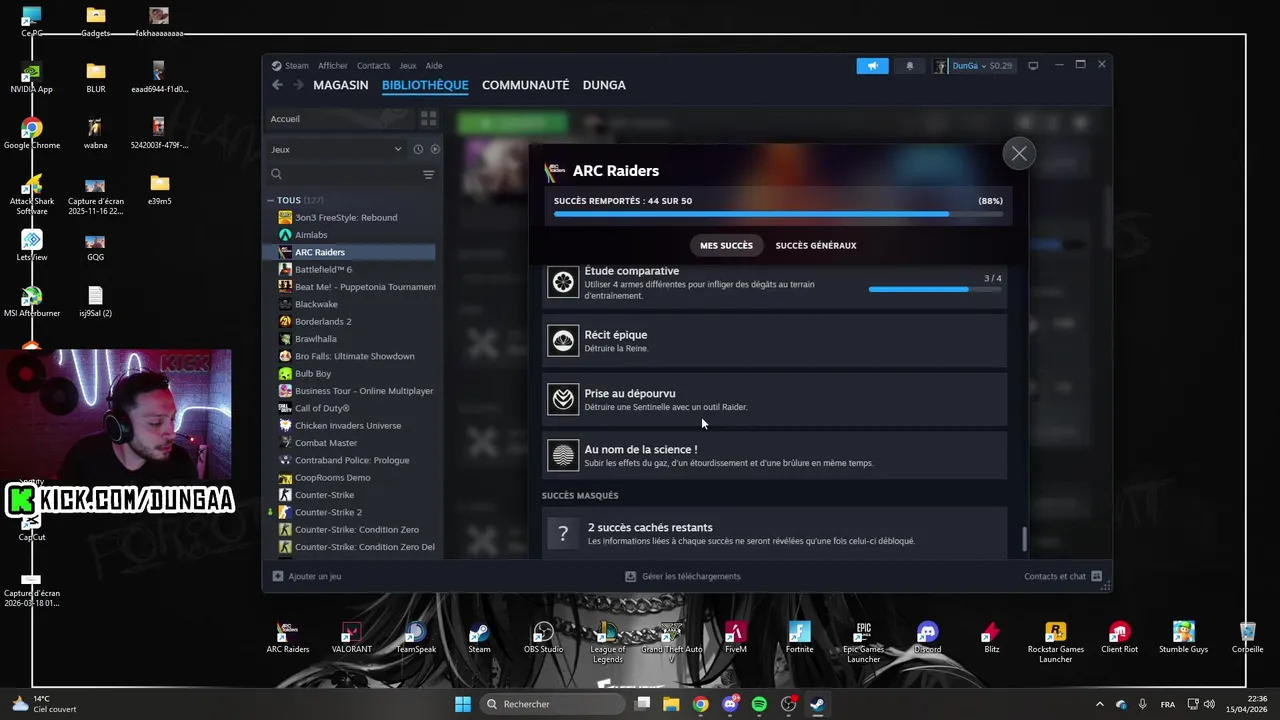This screenshot has width=1280, height=720.
Task: Click the Étude comparative 3/4 progress bar
Action: click(935, 290)
